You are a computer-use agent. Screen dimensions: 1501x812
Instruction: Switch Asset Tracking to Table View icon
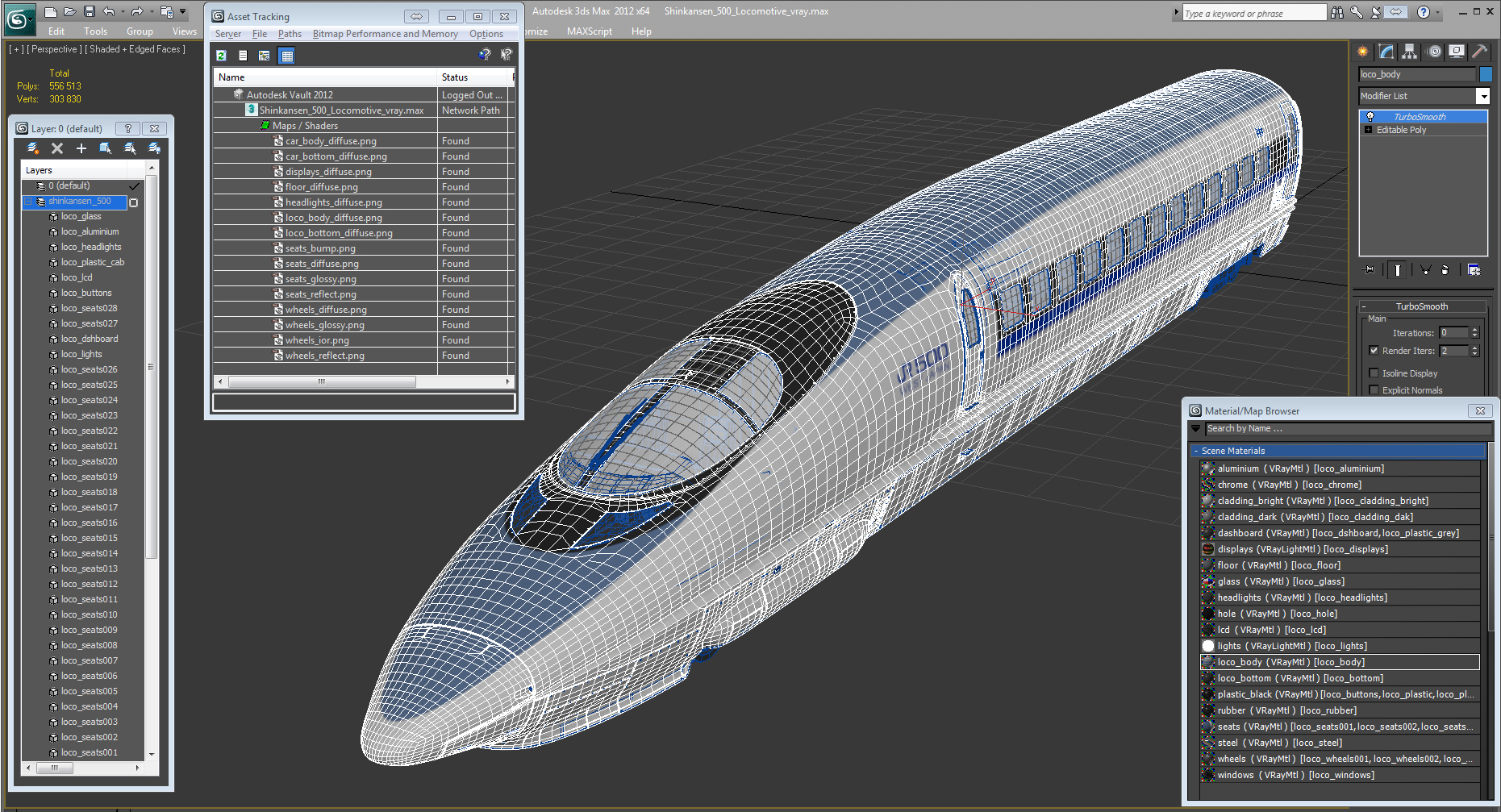[286, 56]
